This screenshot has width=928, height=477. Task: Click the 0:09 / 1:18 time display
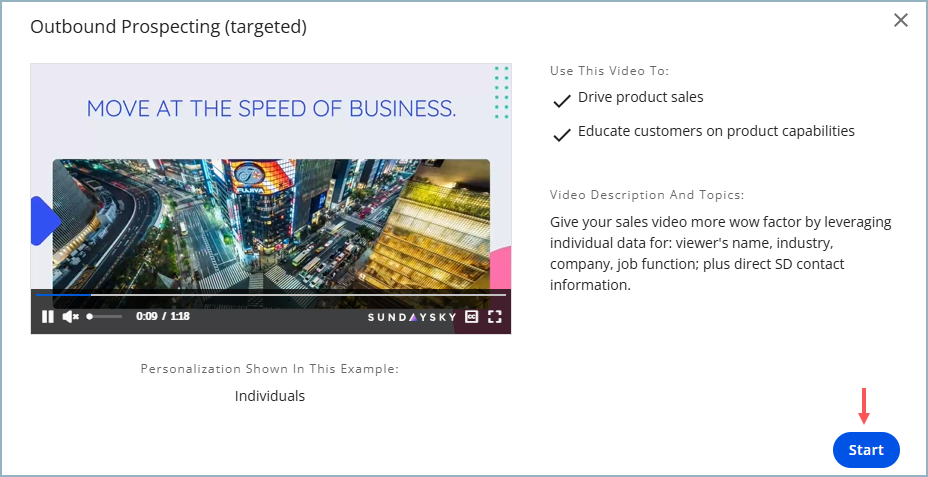163,317
